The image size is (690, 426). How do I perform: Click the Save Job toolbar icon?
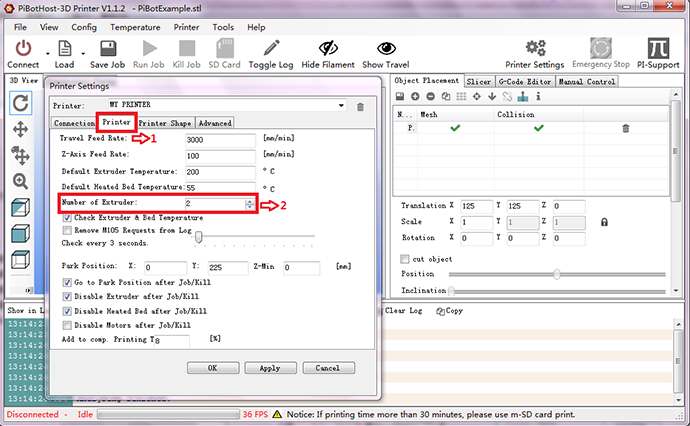(x=108, y=48)
